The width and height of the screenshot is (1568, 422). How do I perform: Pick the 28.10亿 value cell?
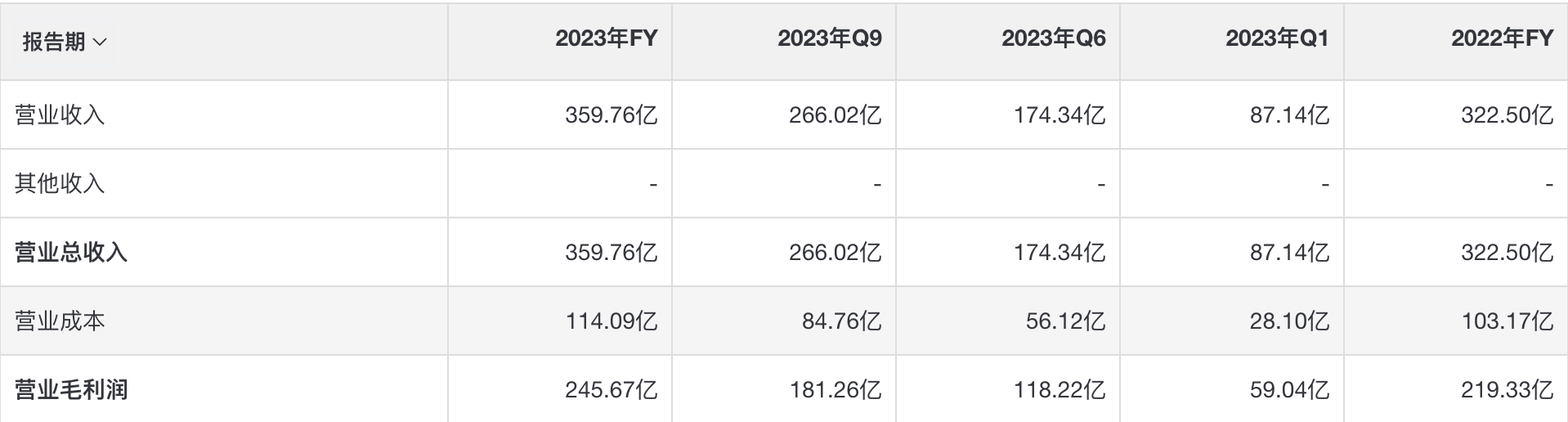pyautogui.click(x=1289, y=321)
